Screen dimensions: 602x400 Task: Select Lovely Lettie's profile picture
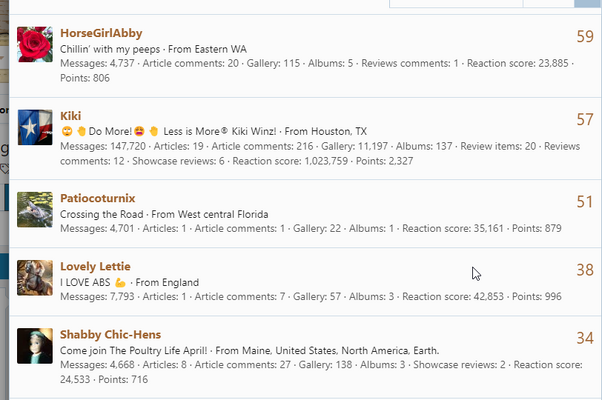click(x=35, y=278)
